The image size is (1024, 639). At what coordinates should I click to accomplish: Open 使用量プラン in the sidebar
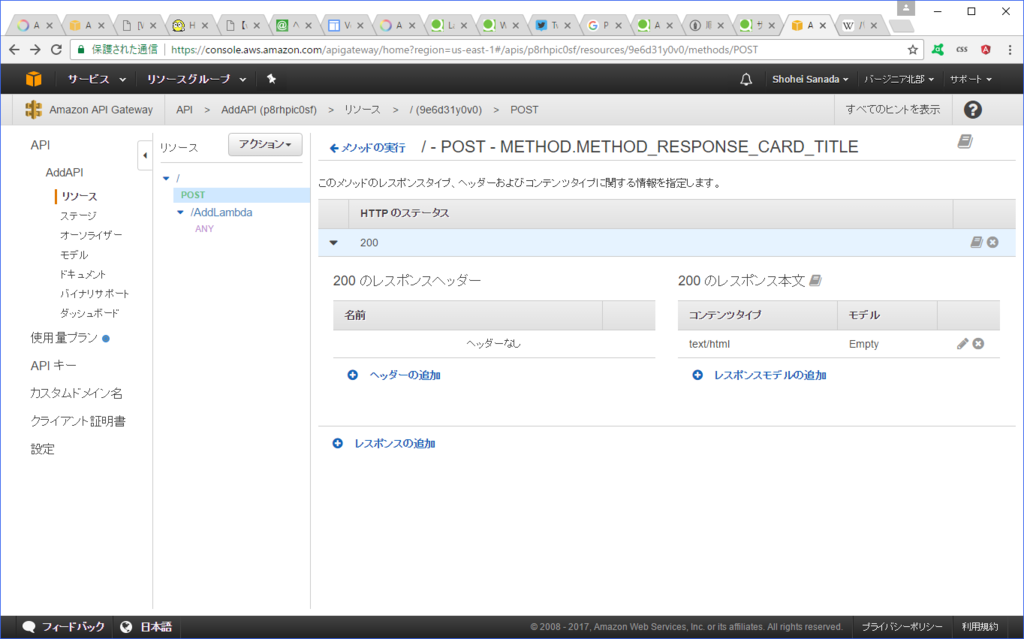point(64,338)
